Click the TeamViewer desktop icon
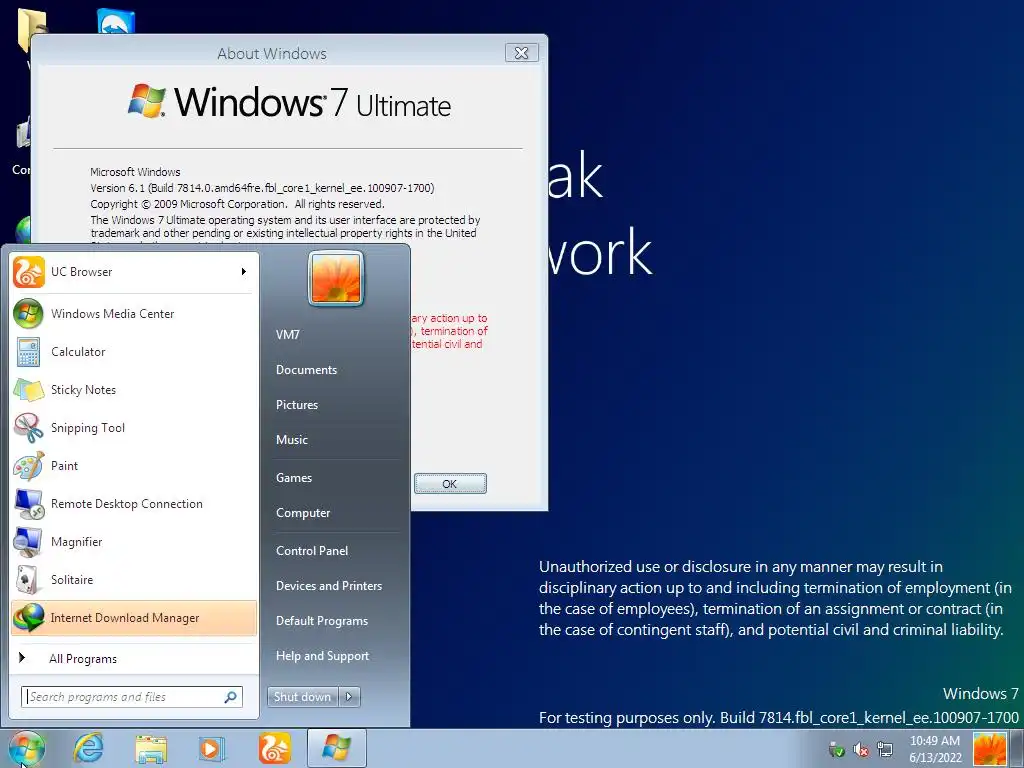 coord(116,21)
